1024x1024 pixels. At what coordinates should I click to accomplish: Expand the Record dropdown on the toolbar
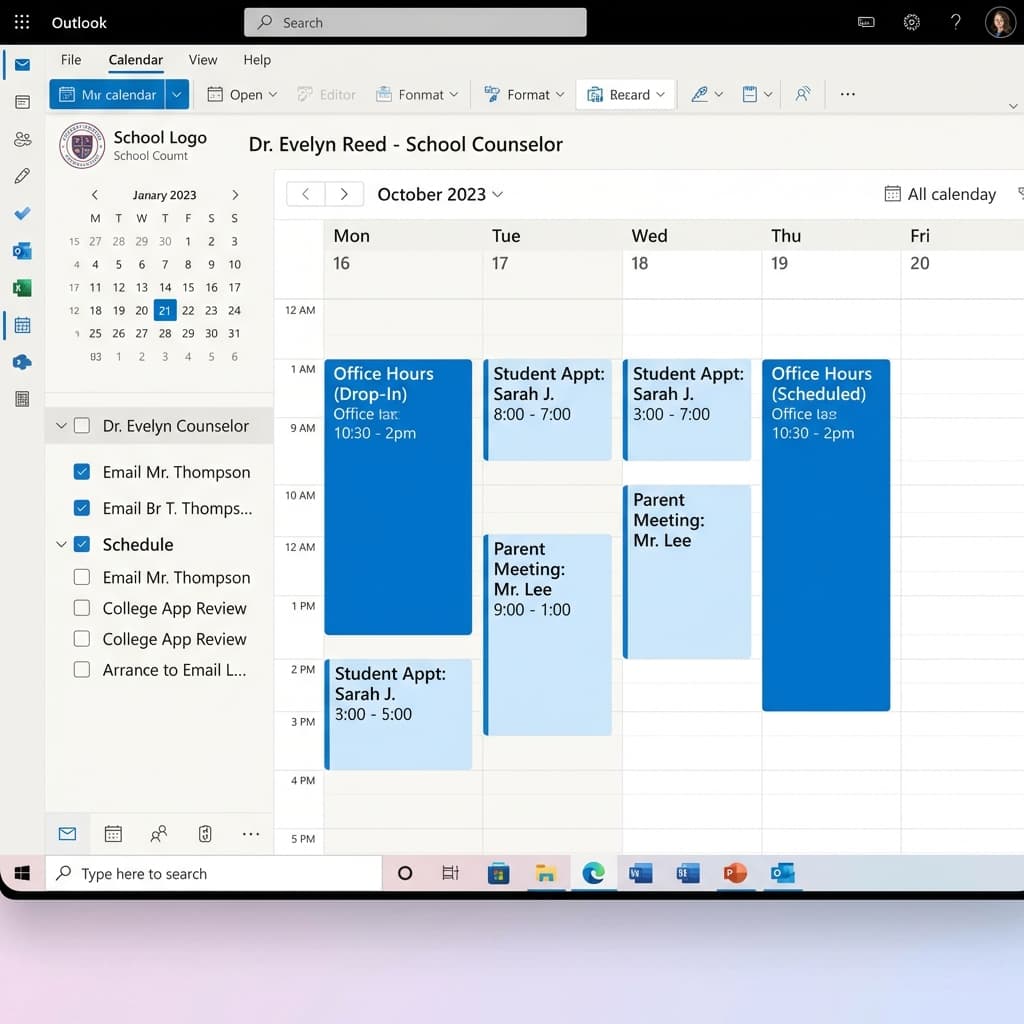660,94
